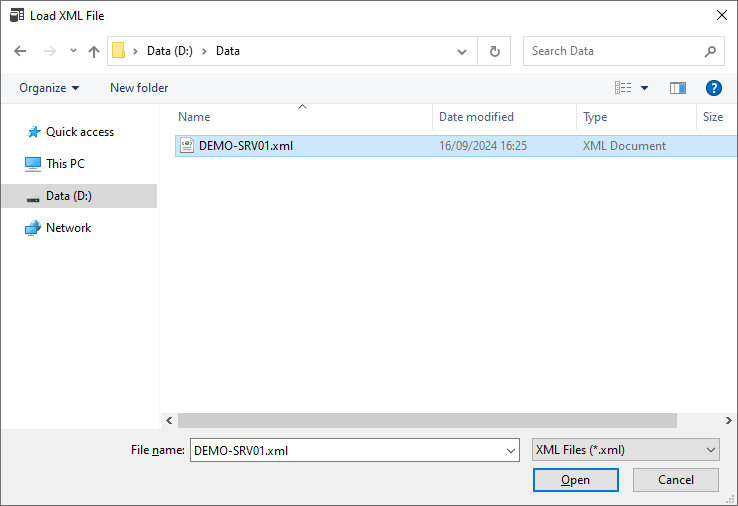Click the search magnifier icon

pyautogui.click(x=710, y=51)
